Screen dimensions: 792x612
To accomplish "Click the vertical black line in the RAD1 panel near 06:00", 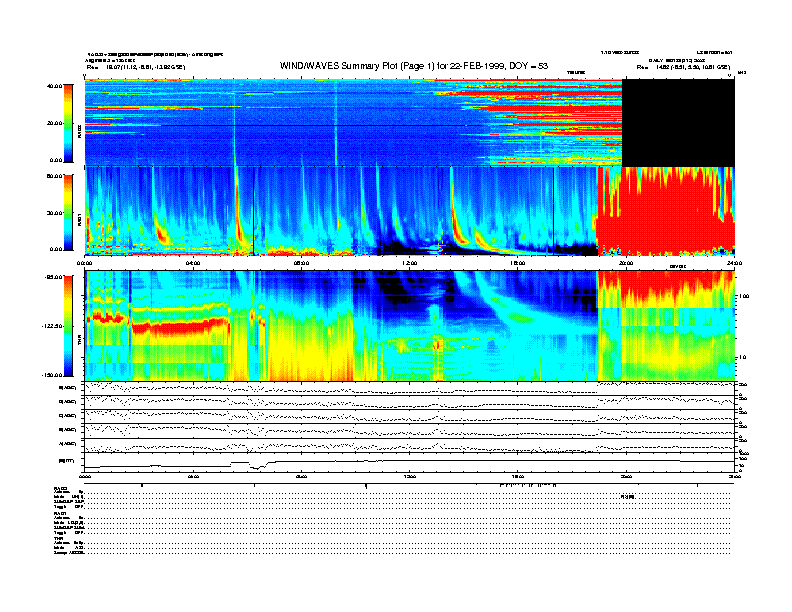I will [253, 211].
